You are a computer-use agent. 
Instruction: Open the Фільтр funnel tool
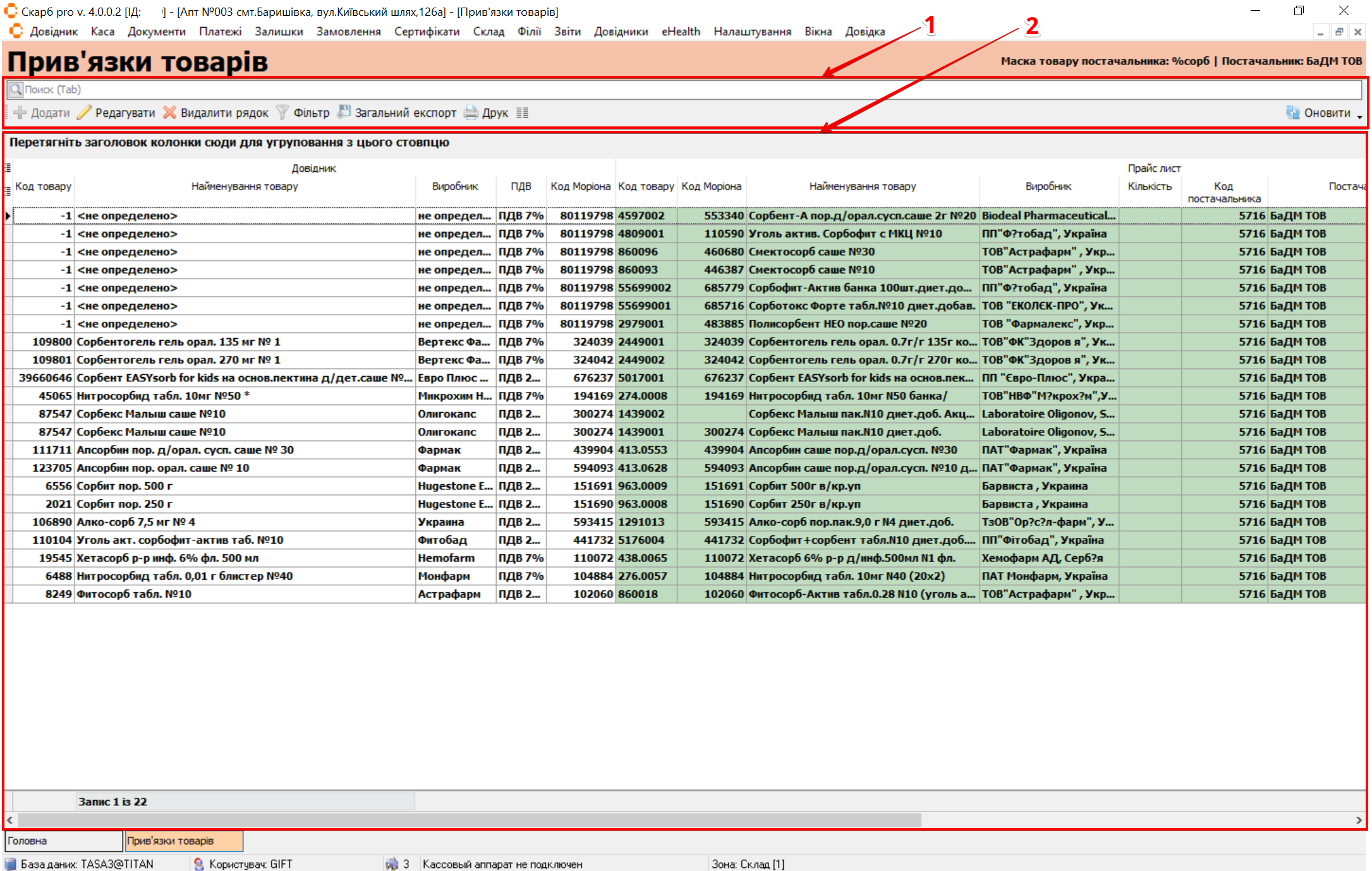[x=282, y=113]
